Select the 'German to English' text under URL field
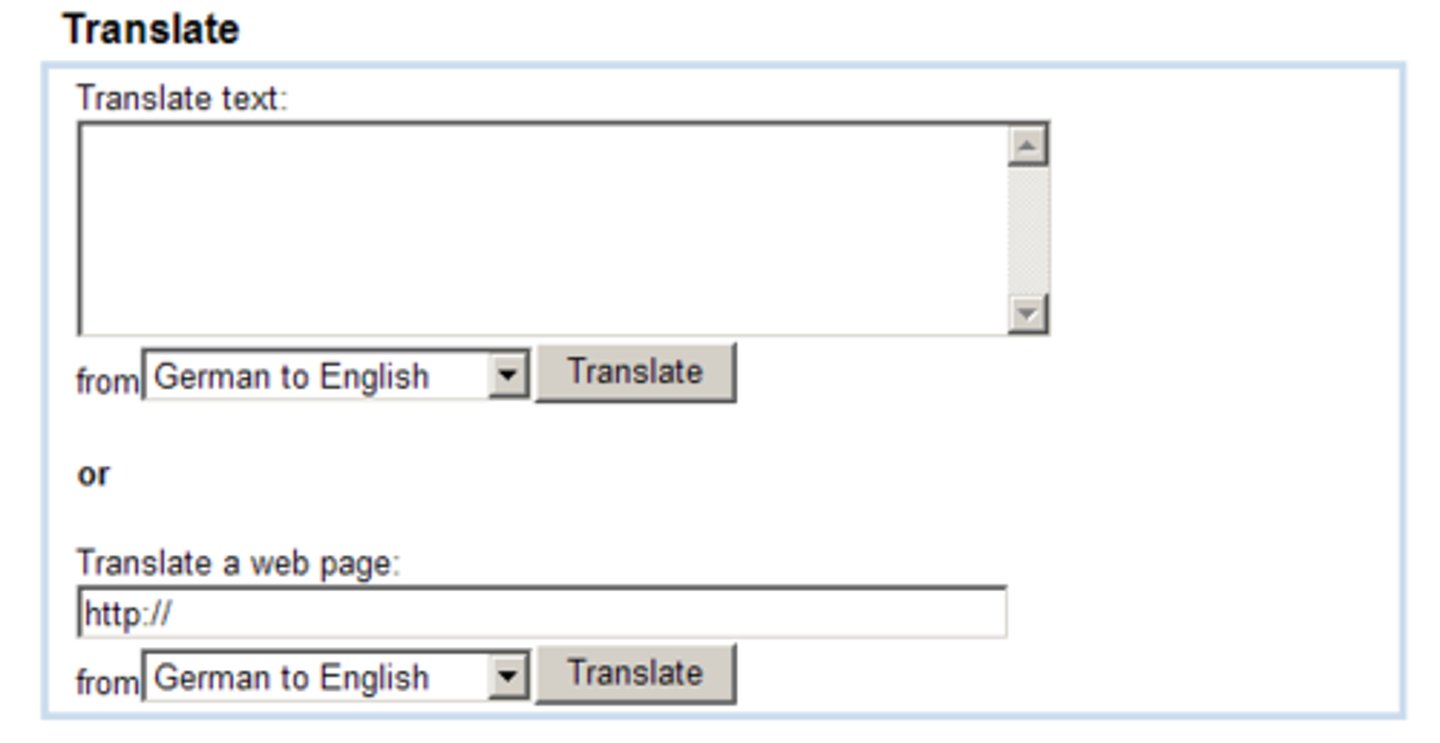Image resolution: width=1440 pixels, height=743 pixels. pyautogui.click(x=291, y=678)
